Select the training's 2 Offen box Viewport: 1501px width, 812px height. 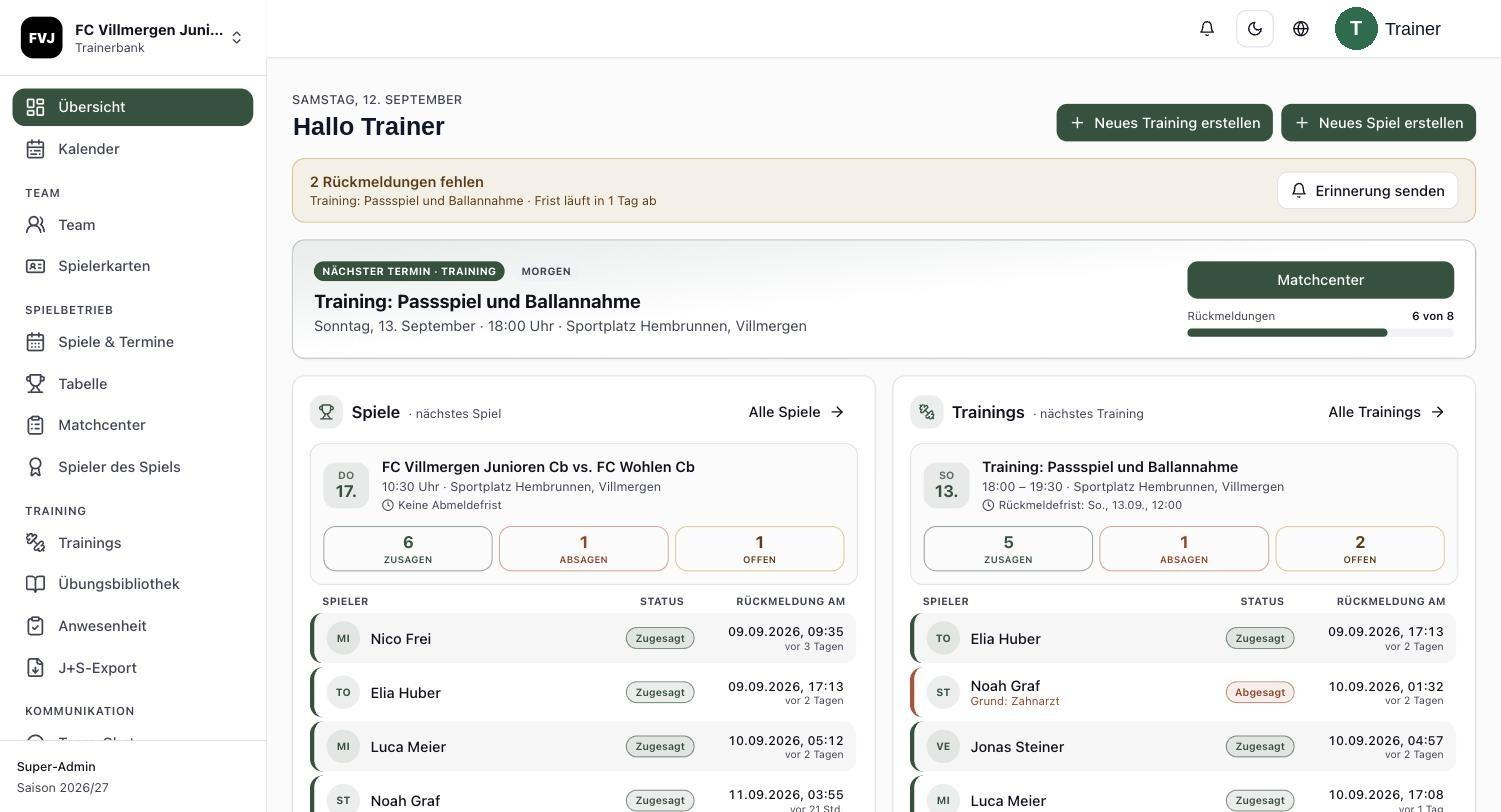[x=1360, y=549]
